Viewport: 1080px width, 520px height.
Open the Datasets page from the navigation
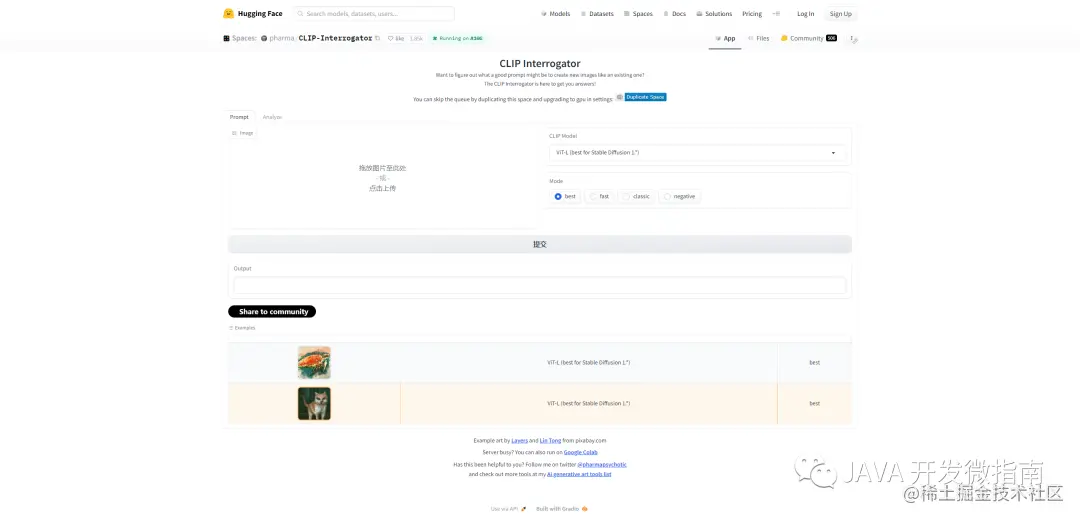coord(596,14)
